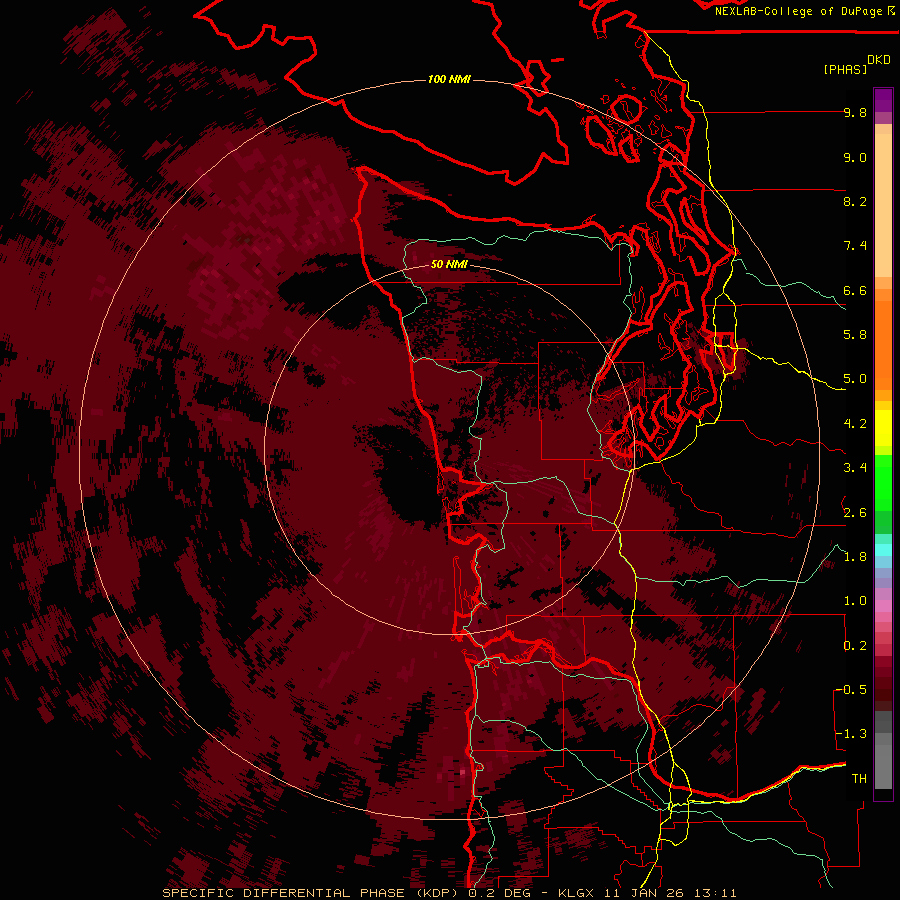
Task: Click the 1.8 scale value
Action: tap(855, 557)
